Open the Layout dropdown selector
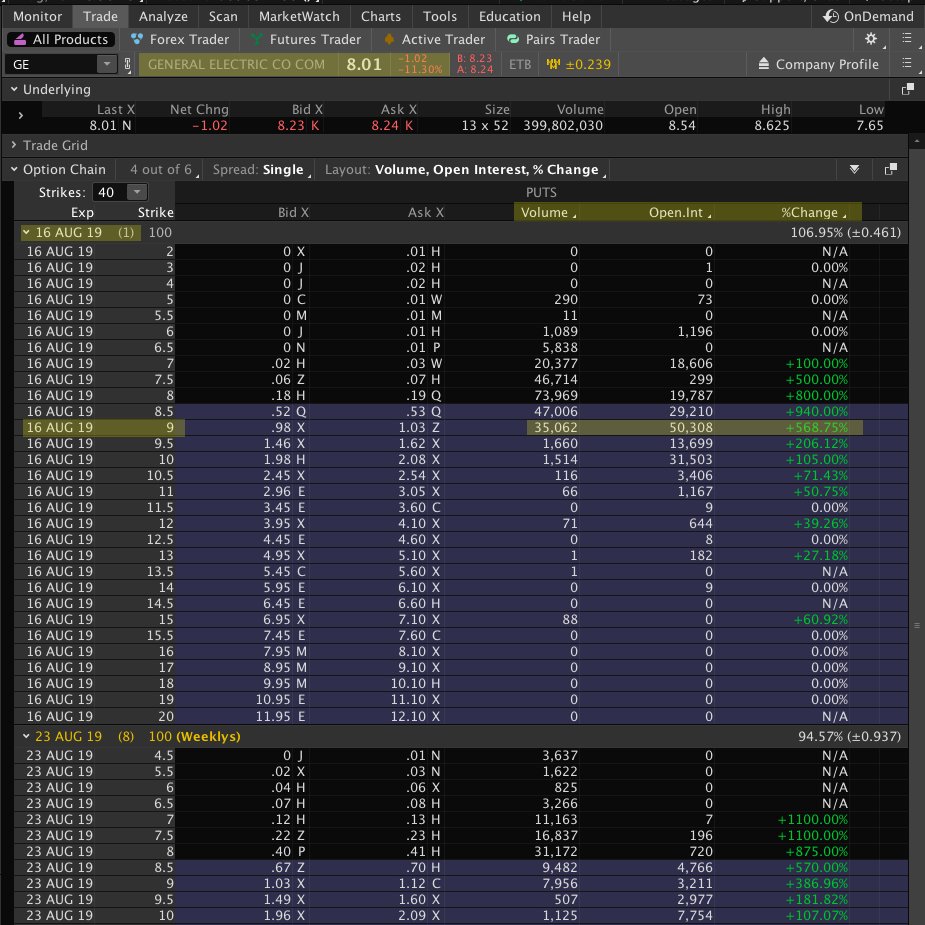 (x=465, y=169)
